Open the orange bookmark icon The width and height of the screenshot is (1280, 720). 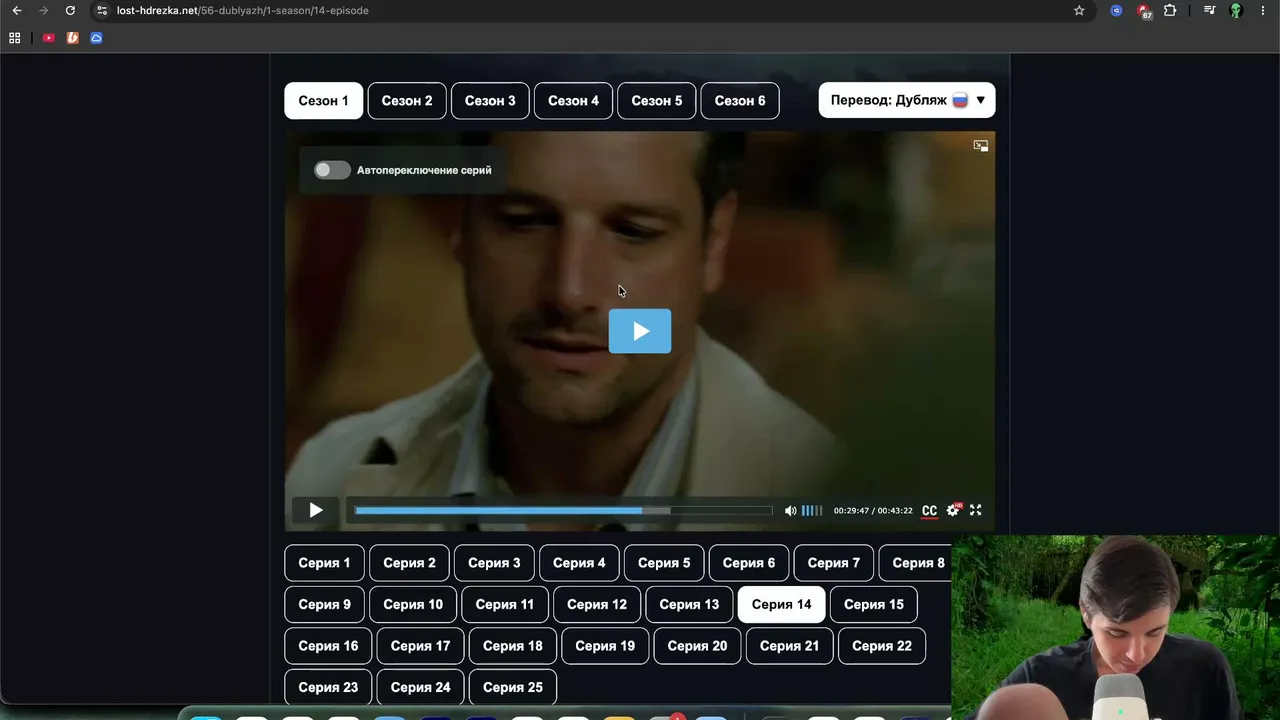click(72, 38)
